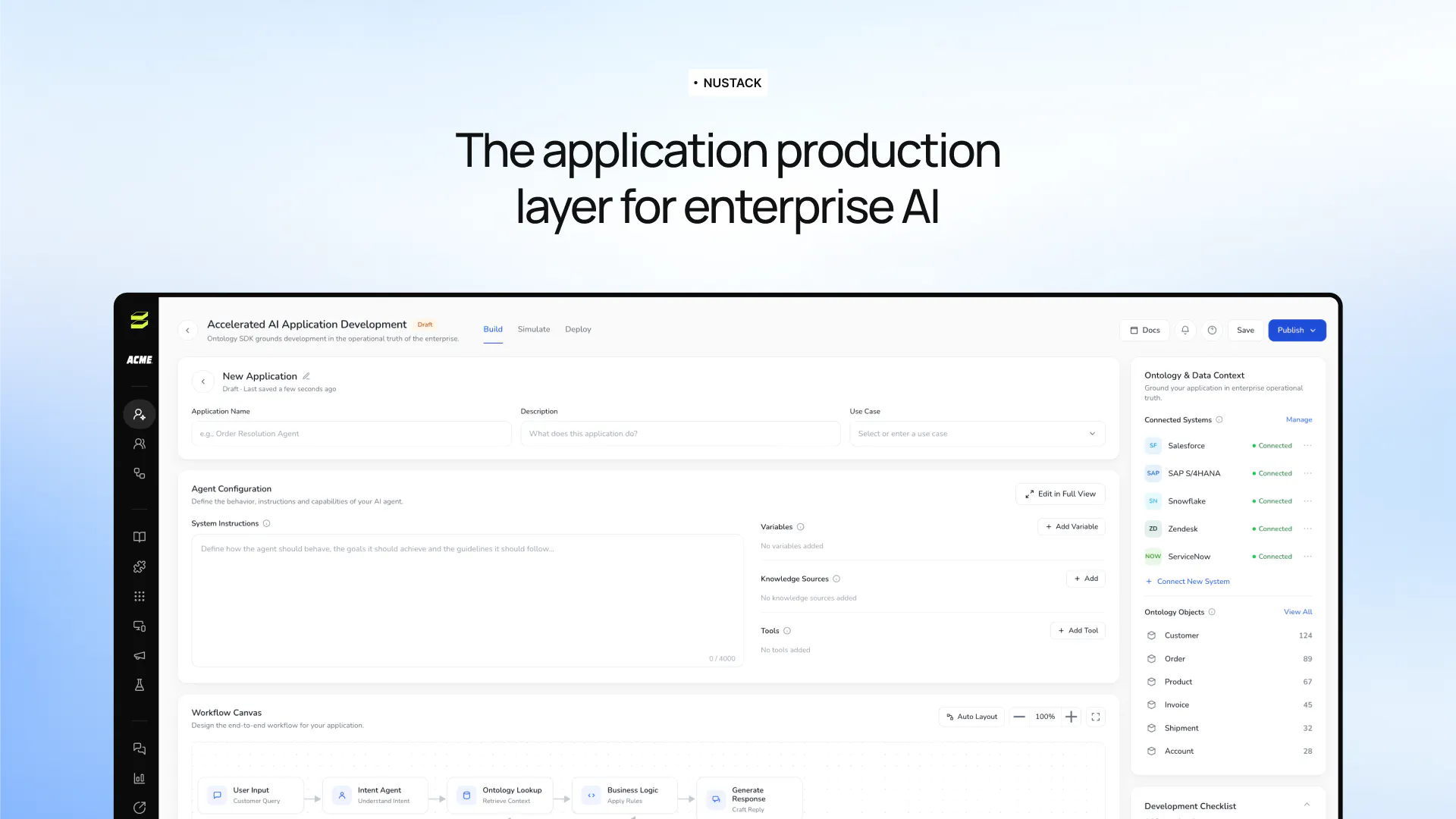Open the Use Case dropdown

click(977, 434)
